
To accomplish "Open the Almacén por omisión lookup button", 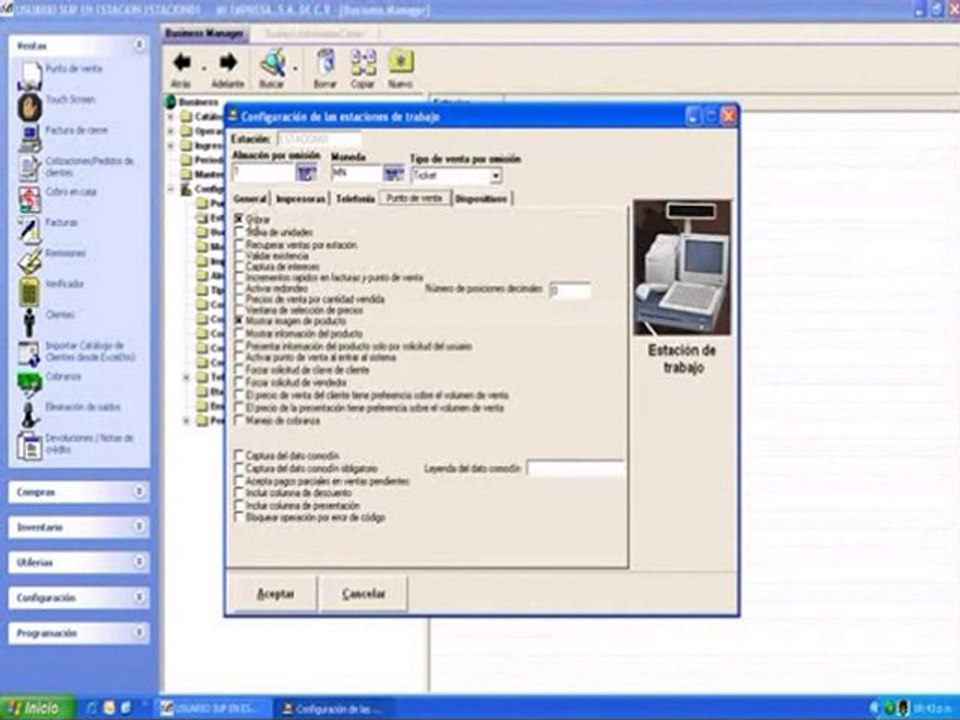I will tap(306, 173).
